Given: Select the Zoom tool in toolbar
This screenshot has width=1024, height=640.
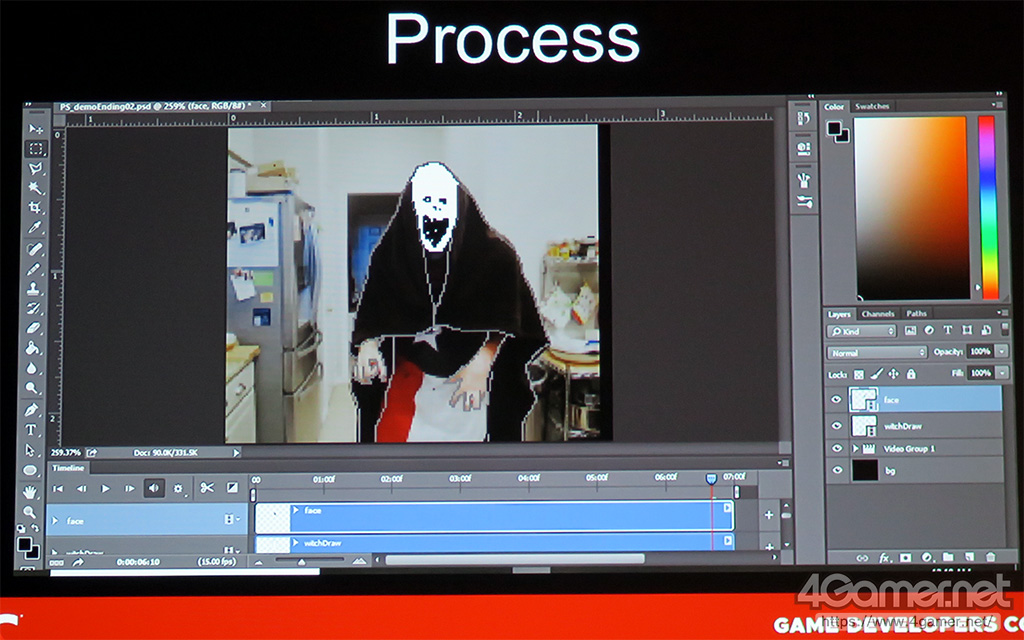Looking at the screenshot, I should pyautogui.click(x=29, y=512).
